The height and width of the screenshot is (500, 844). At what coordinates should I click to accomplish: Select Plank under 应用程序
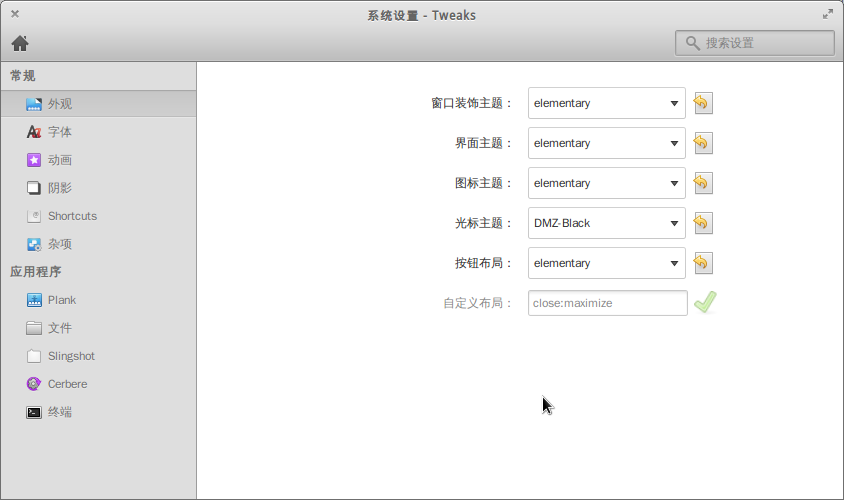tap(62, 300)
